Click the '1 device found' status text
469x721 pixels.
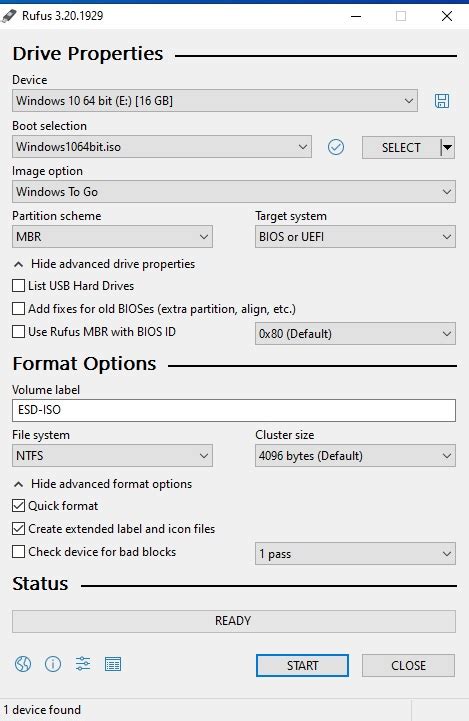point(42,710)
